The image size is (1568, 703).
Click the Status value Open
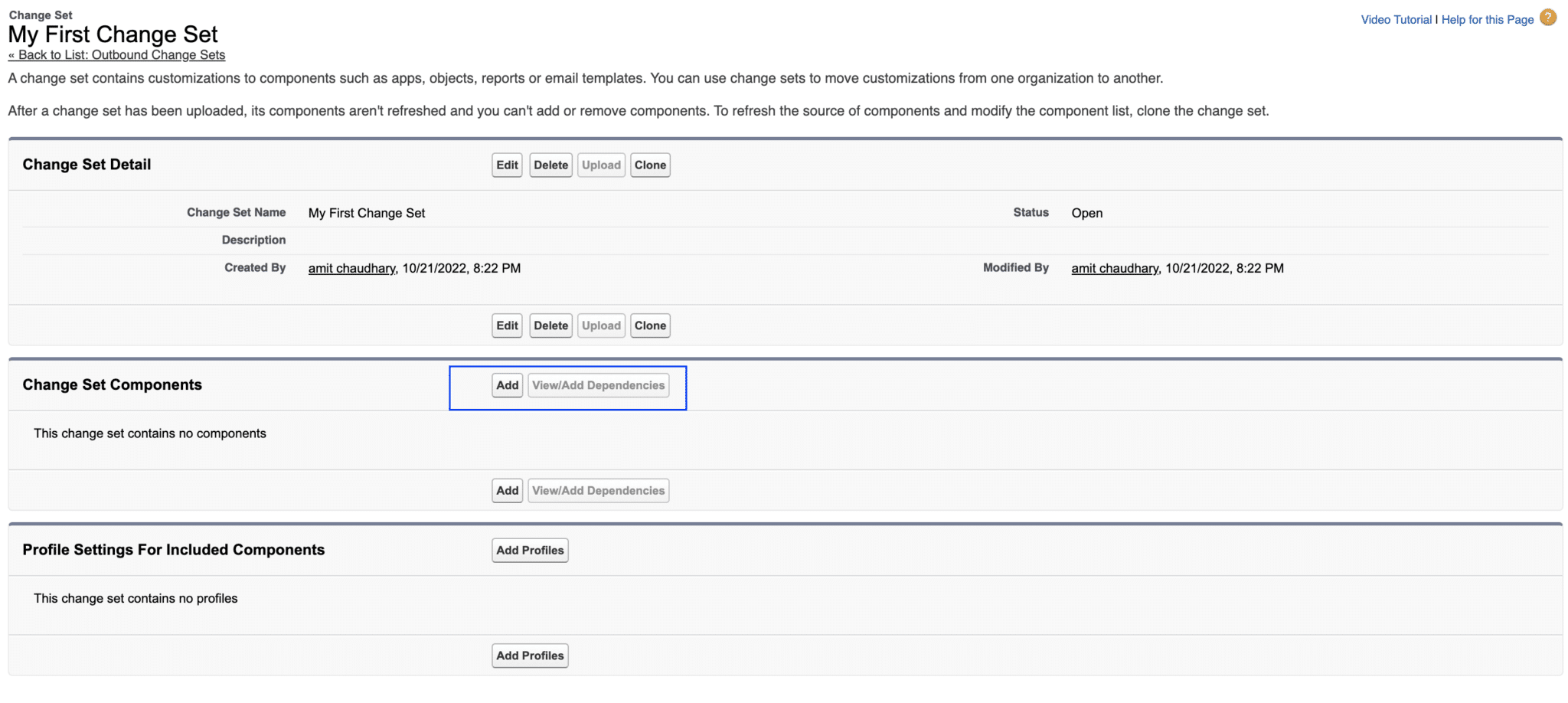1086,213
